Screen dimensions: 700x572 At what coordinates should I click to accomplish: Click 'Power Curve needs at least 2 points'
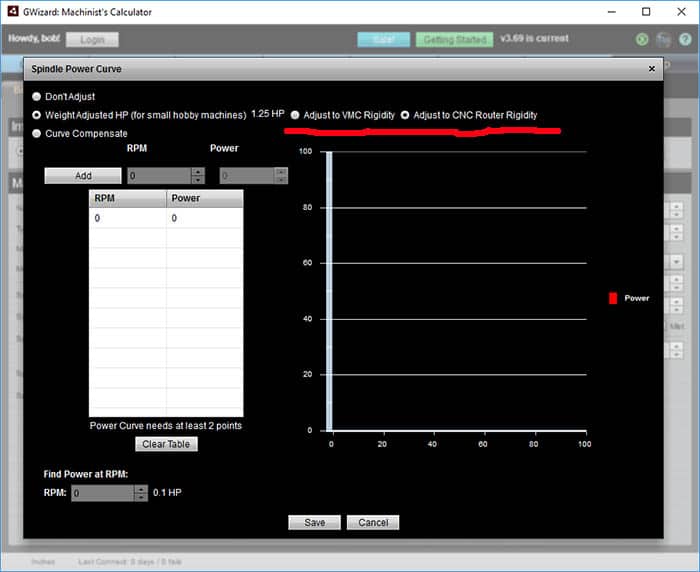[166, 426]
